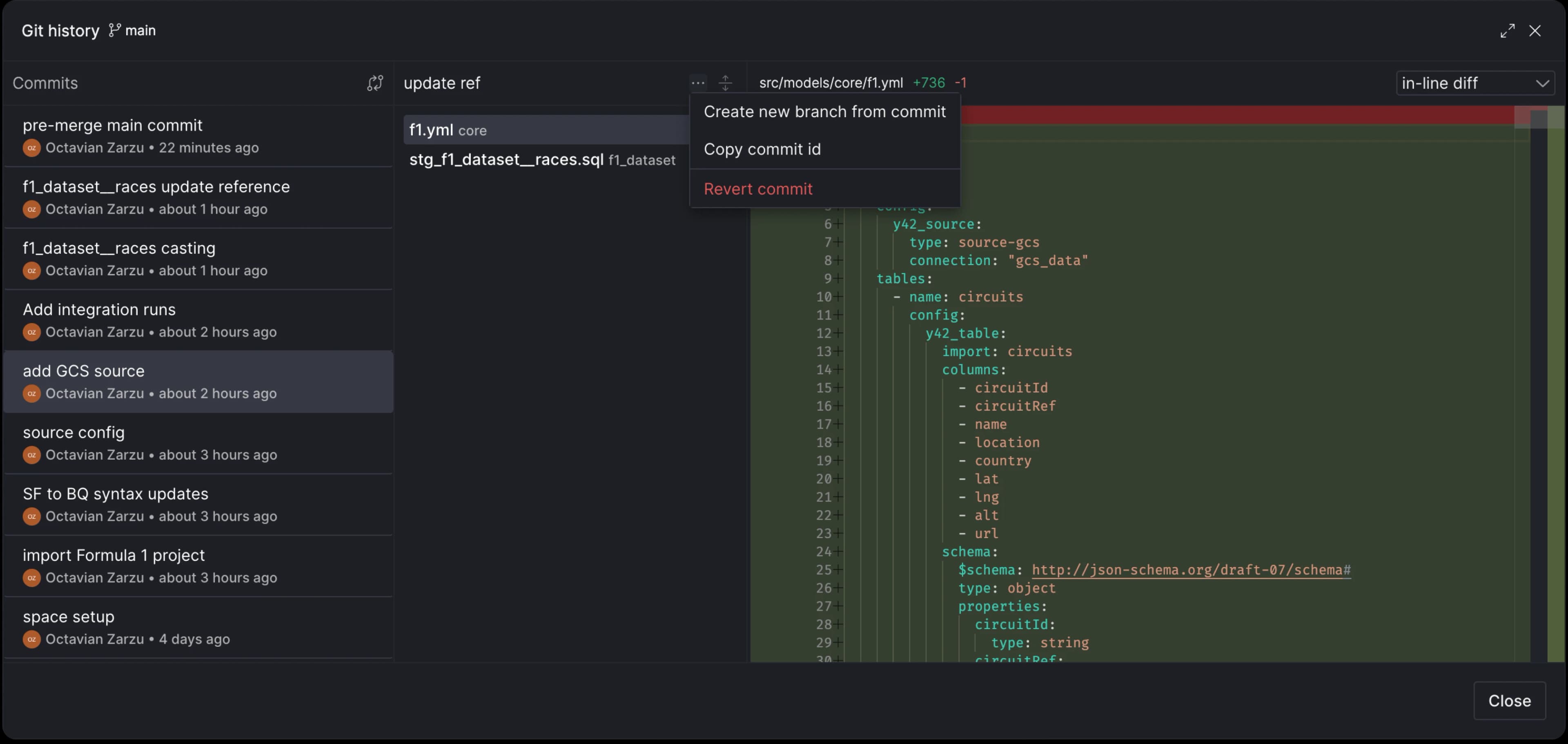Click the branch compare icon beside Commits

pyautogui.click(x=375, y=83)
